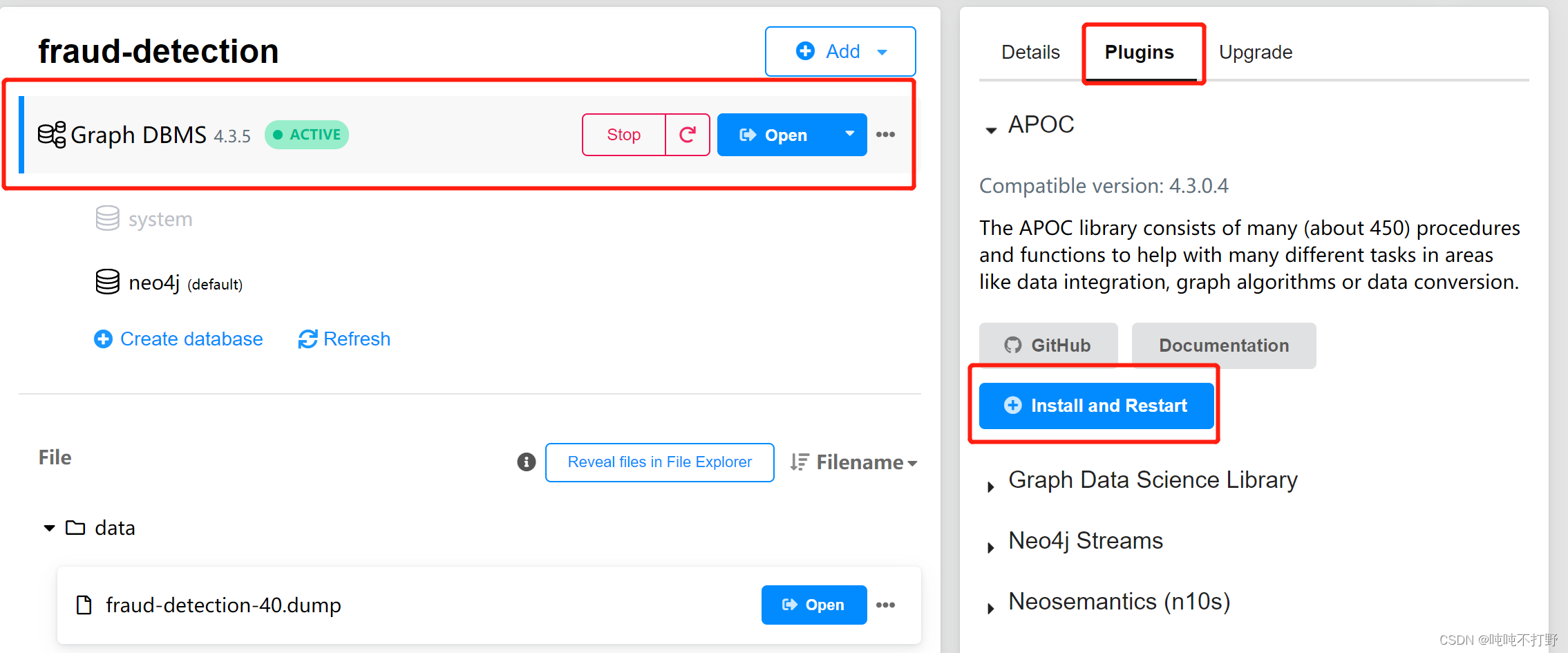1568x653 pixels.
Task: Click Compatible version: 4.3.0.4 text
Action: pyautogui.click(x=1104, y=186)
